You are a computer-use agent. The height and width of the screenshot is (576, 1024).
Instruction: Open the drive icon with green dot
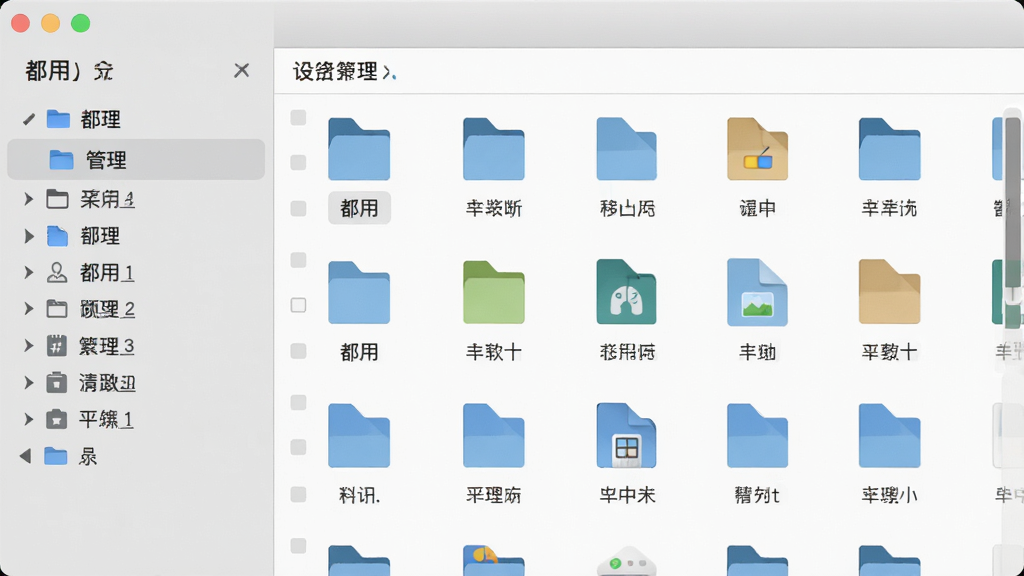(x=626, y=562)
